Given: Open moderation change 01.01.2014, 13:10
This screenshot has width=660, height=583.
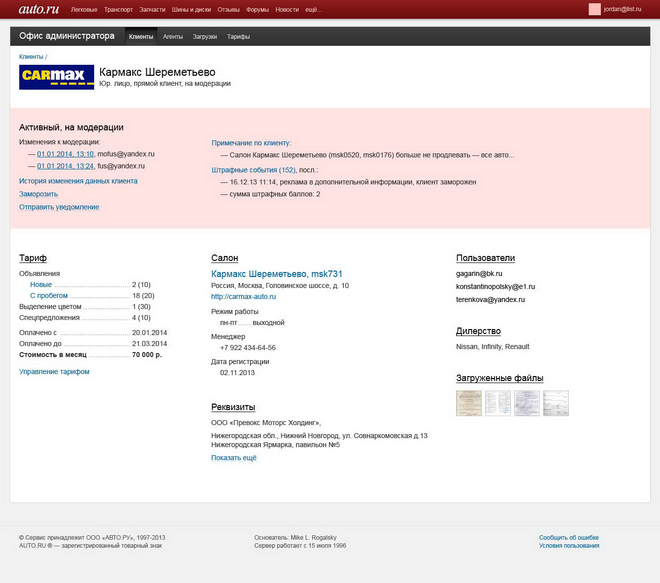Looking at the screenshot, I should coord(65,154).
